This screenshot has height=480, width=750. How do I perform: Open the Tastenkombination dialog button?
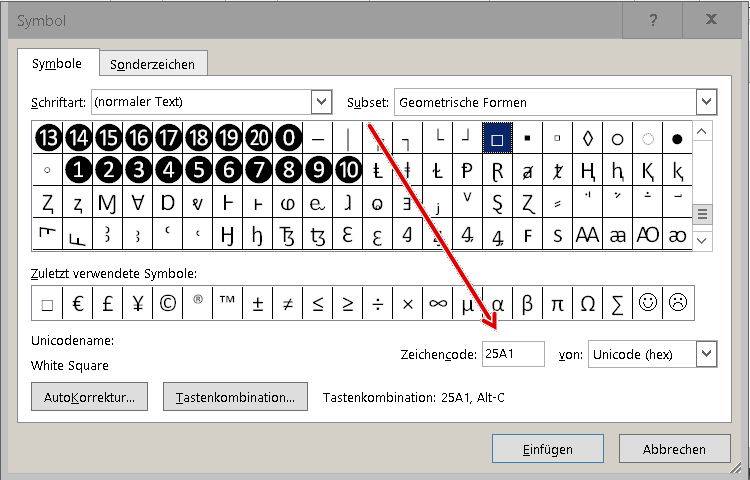[x=235, y=397]
